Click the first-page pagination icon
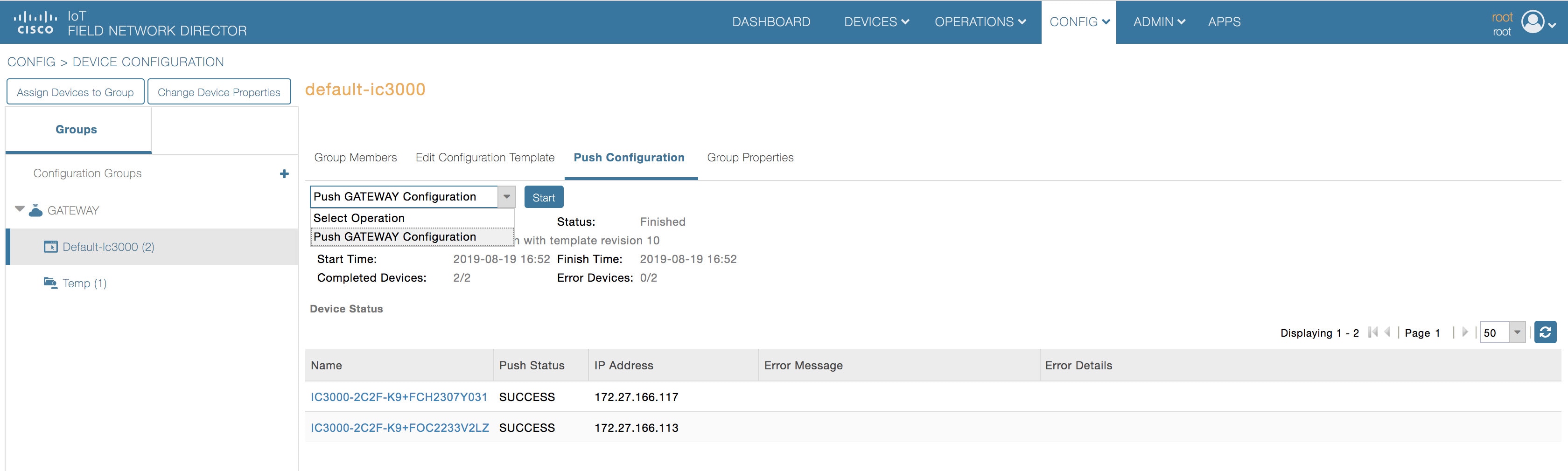The image size is (1568, 471). tap(1372, 332)
